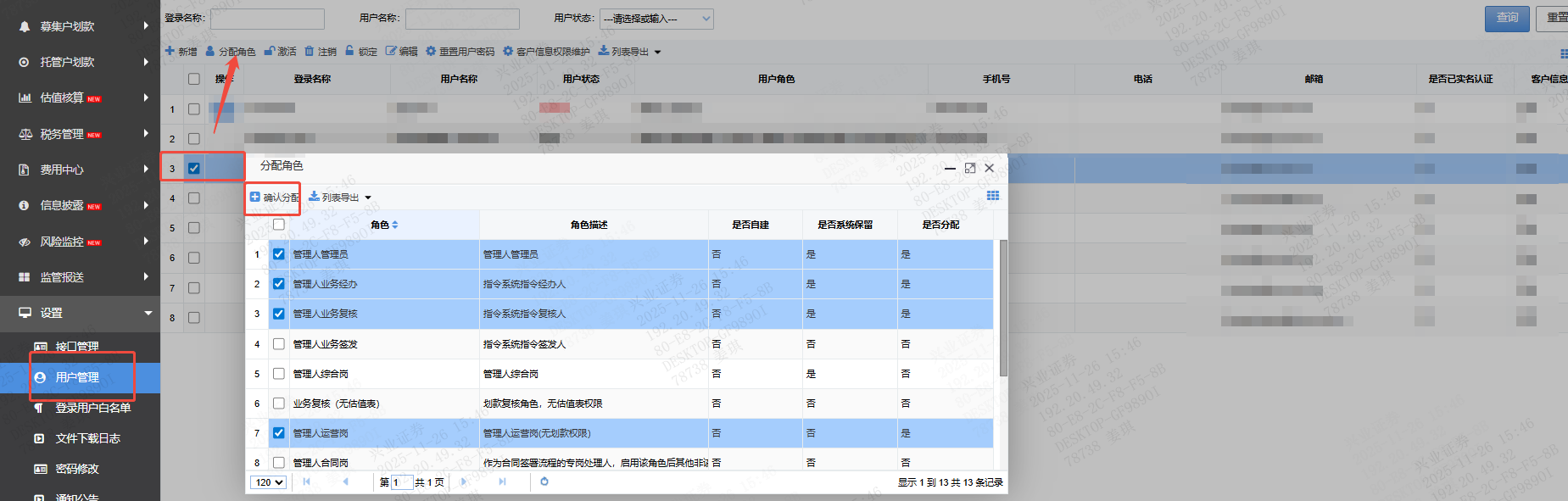Click the 锁定 lock user icon
The height and width of the screenshot is (501, 1568).
pyautogui.click(x=349, y=52)
